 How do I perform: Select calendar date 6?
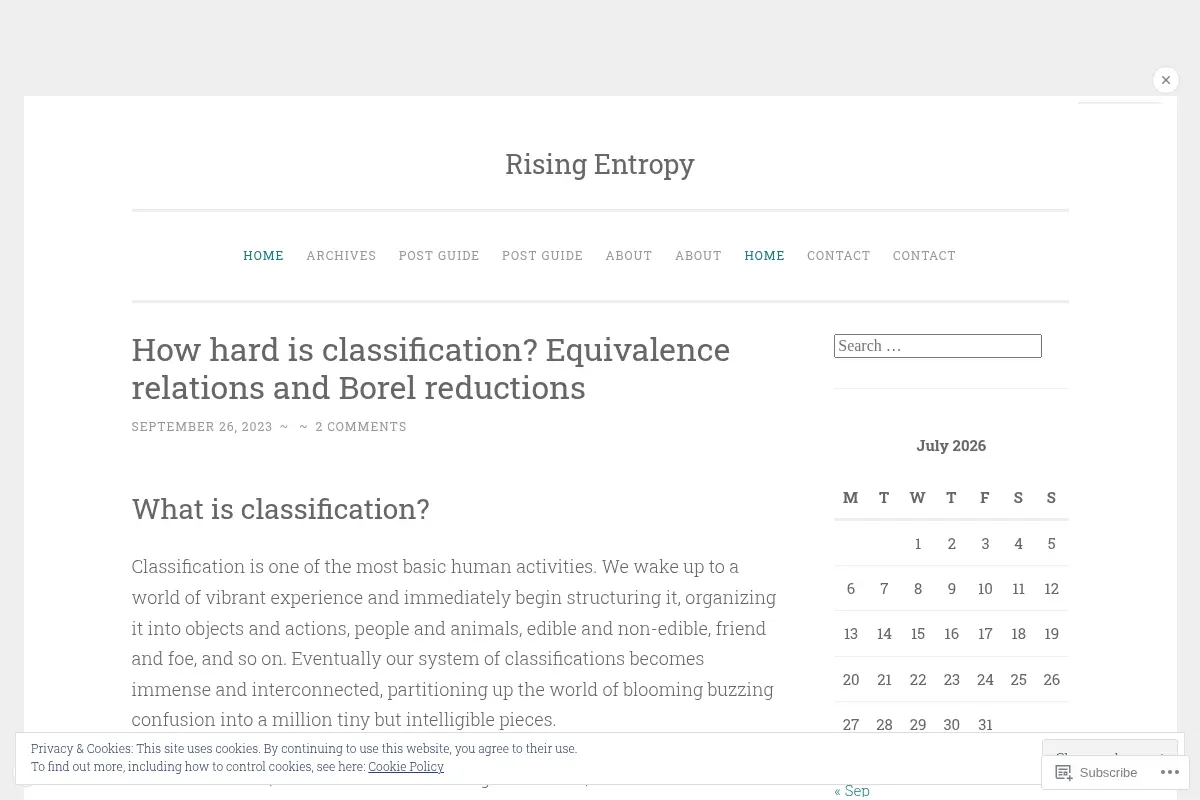point(851,588)
